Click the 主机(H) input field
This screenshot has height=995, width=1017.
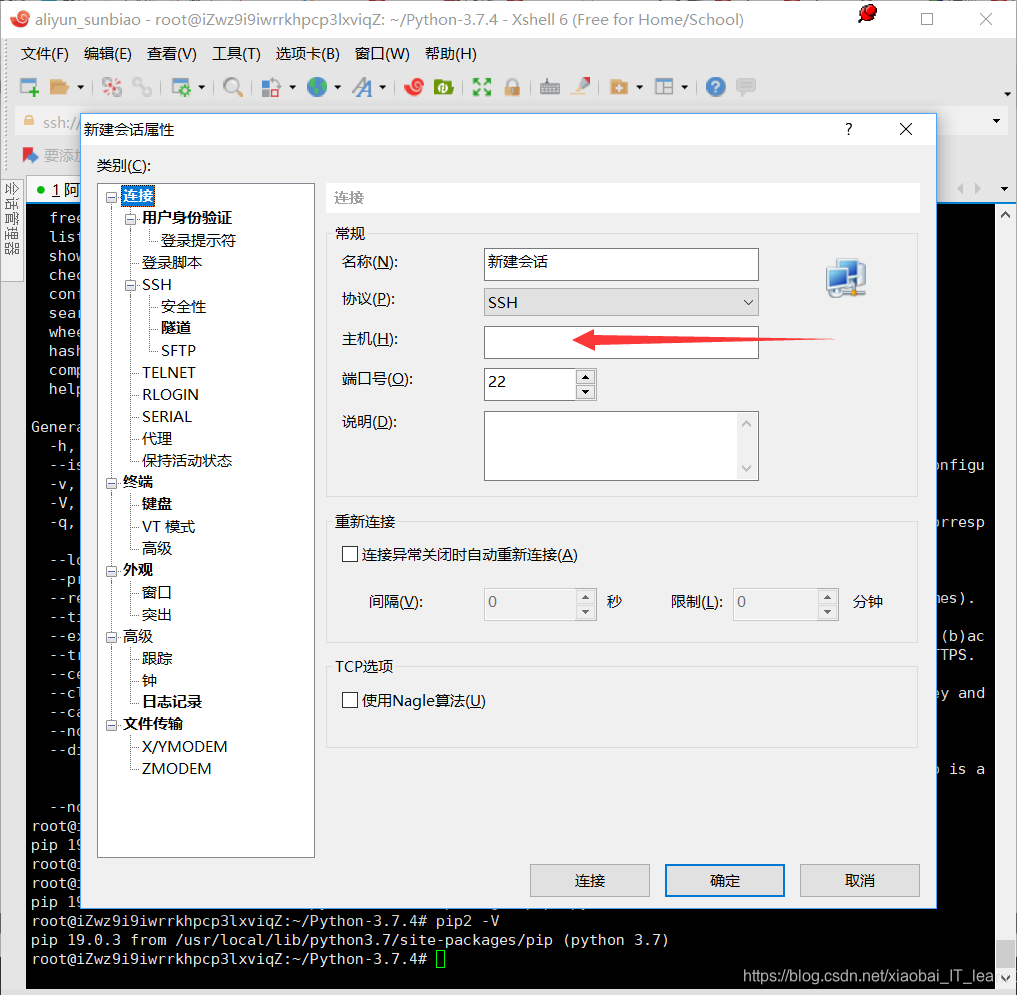click(x=621, y=342)
